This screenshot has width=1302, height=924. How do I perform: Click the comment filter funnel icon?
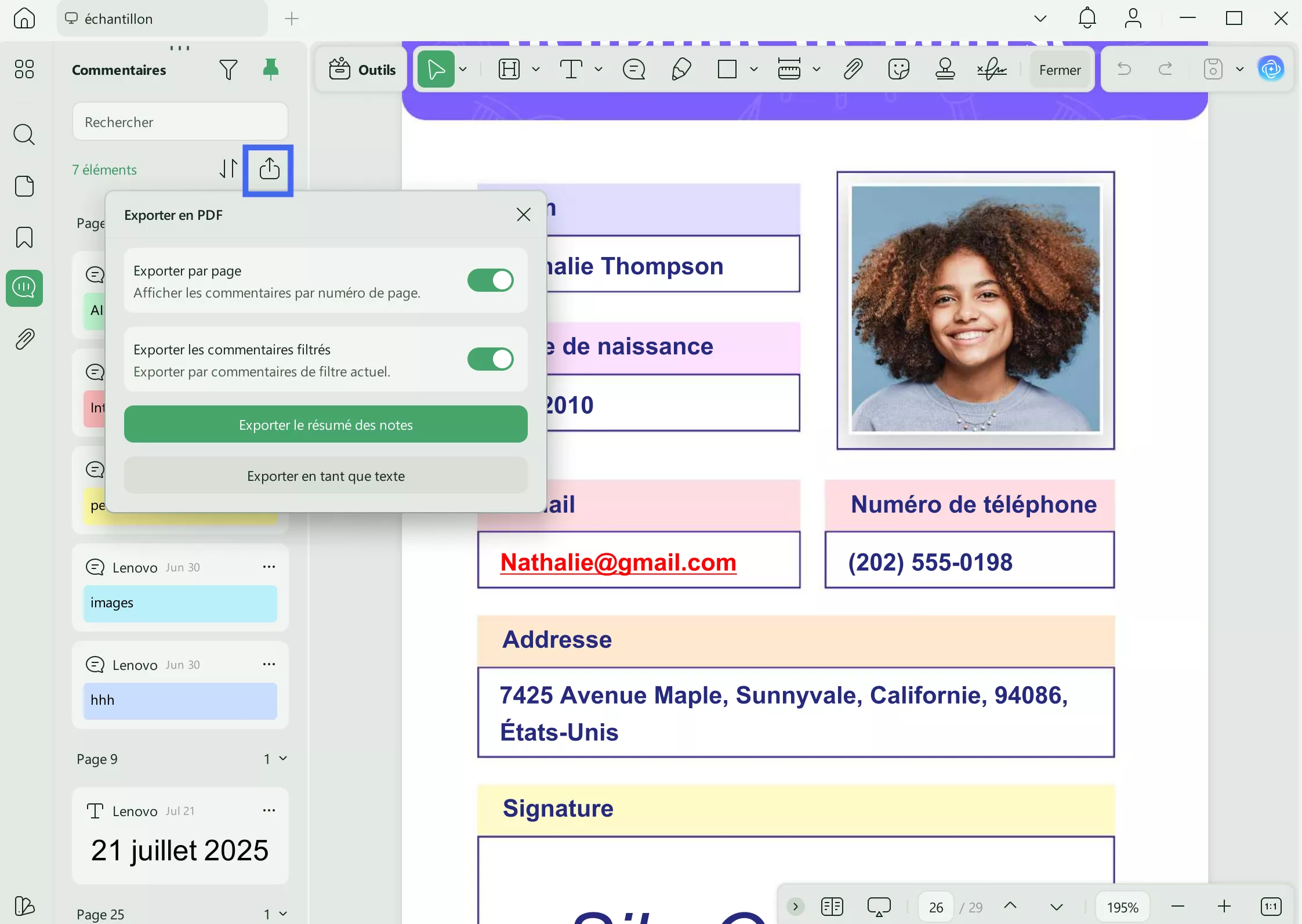[228, 70]
